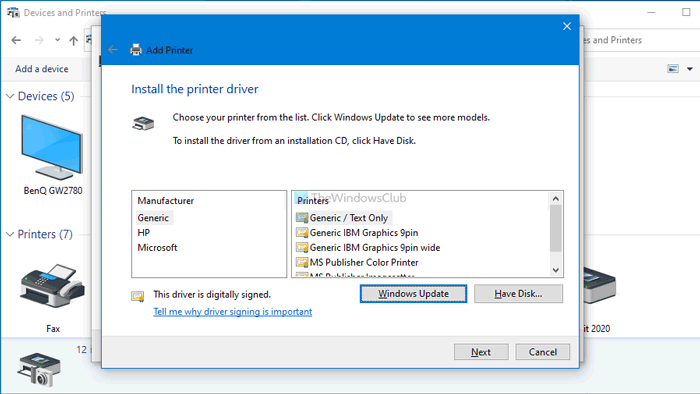Screen dimensions: 700x394
Task: Click the multifunction printer icon in details pane
Action: pos(39,369)
